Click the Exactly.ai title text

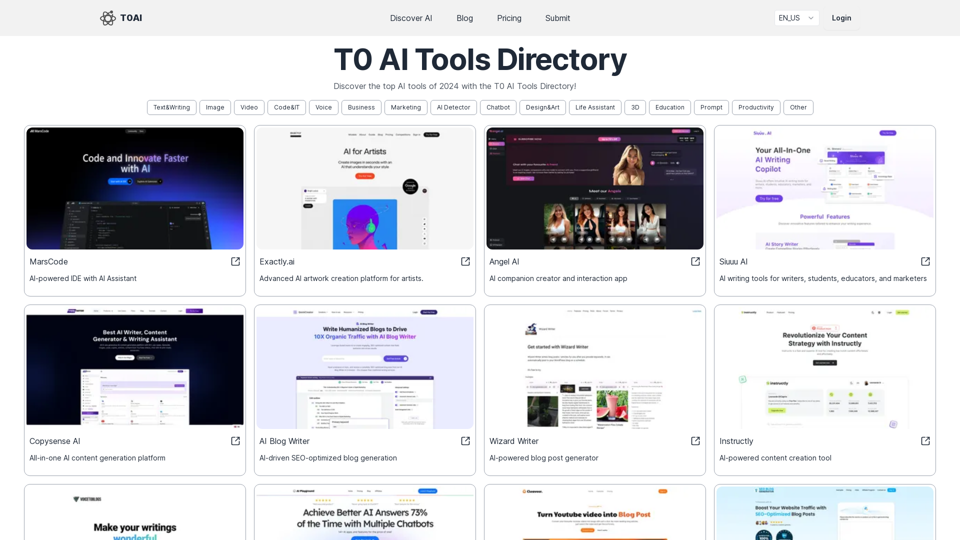(277, 261)
